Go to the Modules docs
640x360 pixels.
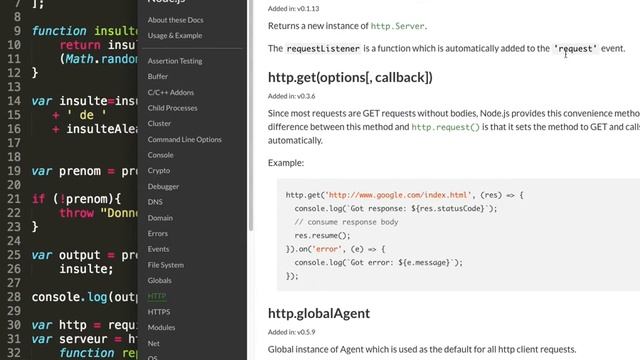coord(161,327)
